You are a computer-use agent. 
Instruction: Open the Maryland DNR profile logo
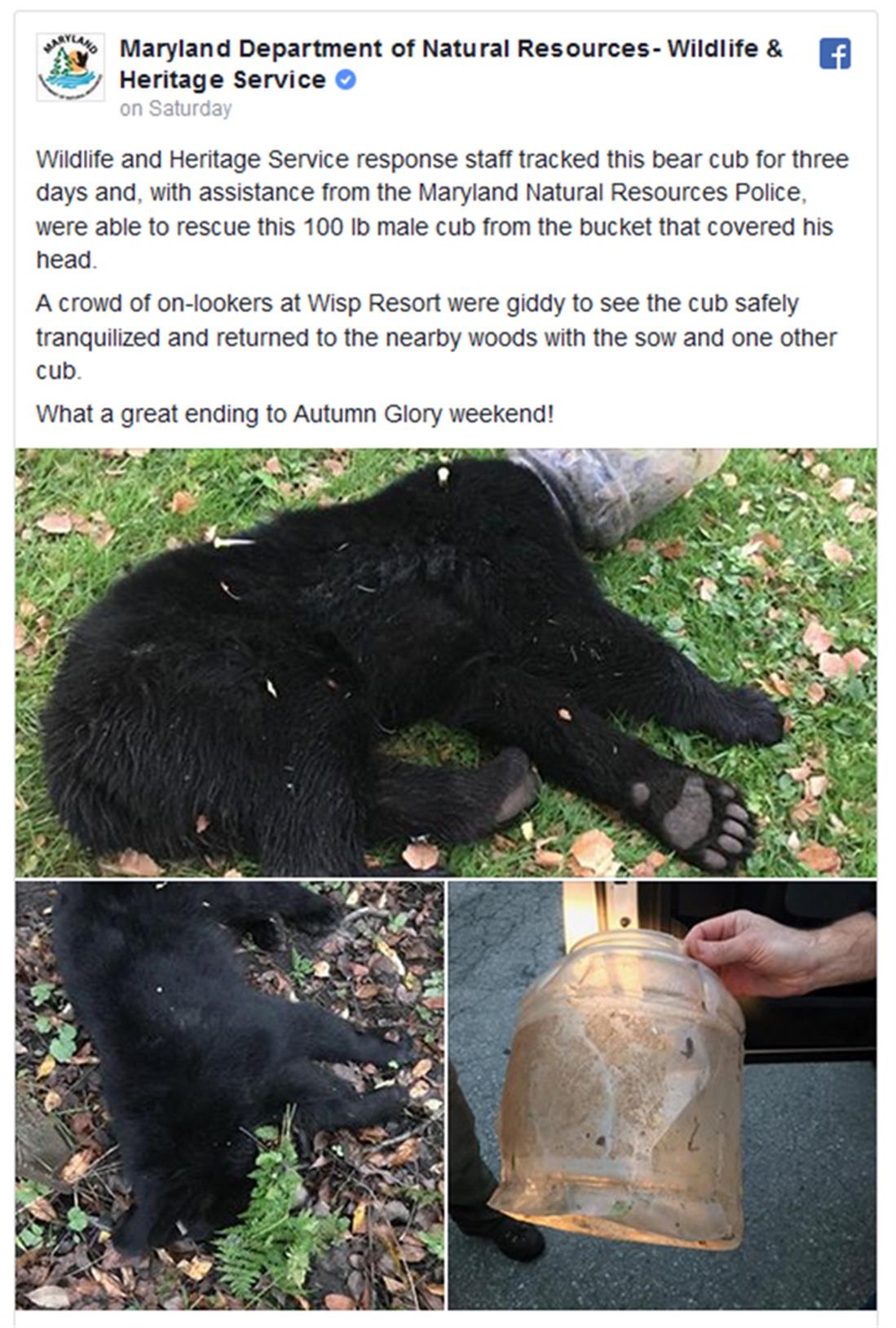70,67
